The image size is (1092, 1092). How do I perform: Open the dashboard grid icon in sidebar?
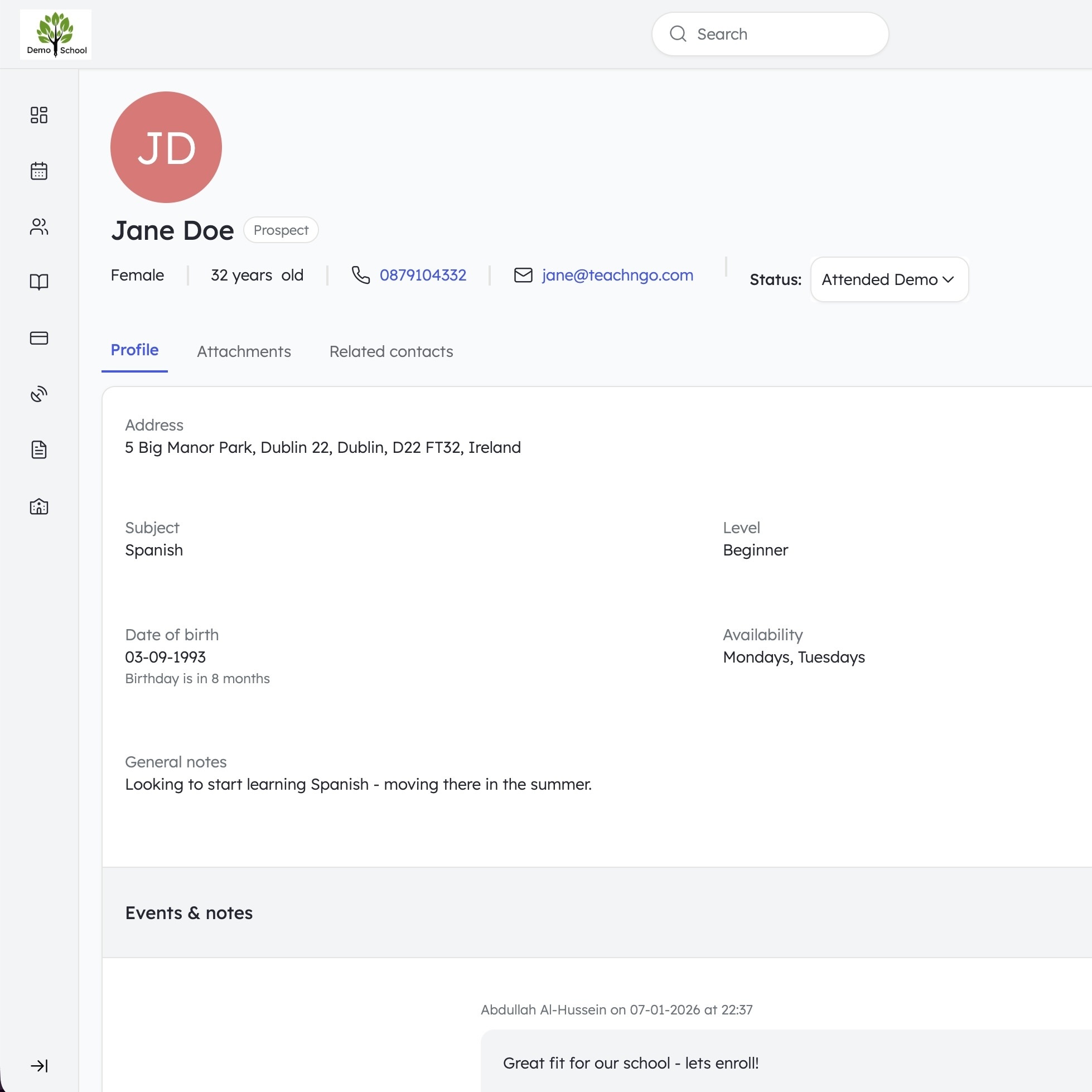(x=39, y=115)
